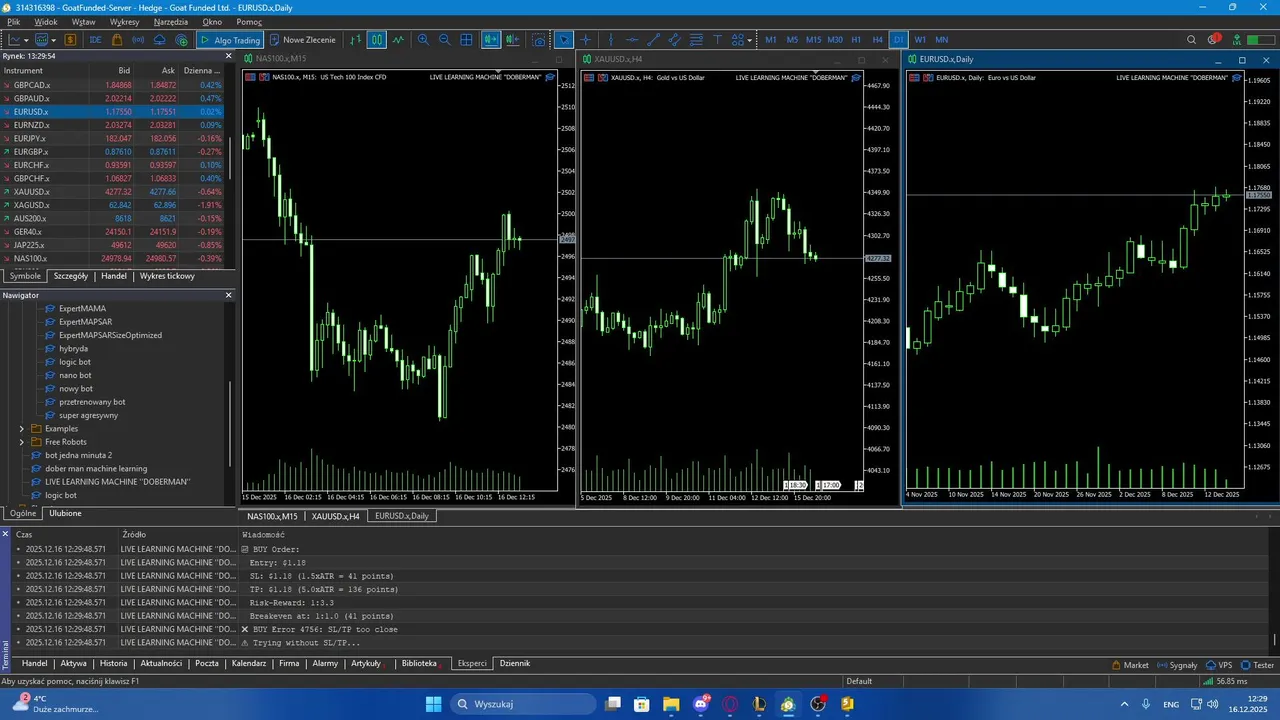1280x720 pixels.
Task: Select the 'nano bot' expert advisor
Action: (75, 375)
